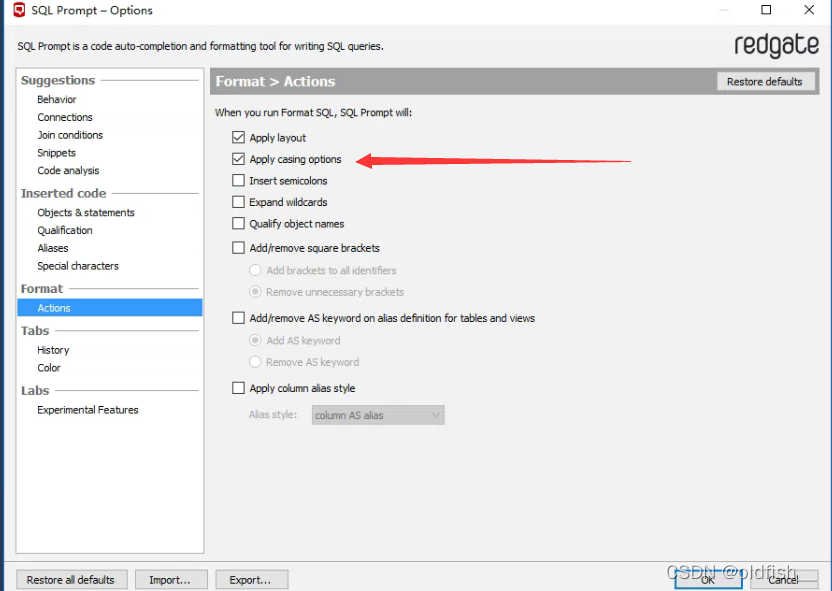Click the Inserted code section heading
This screenshot has height=591, width=832.
click(63, 193)
